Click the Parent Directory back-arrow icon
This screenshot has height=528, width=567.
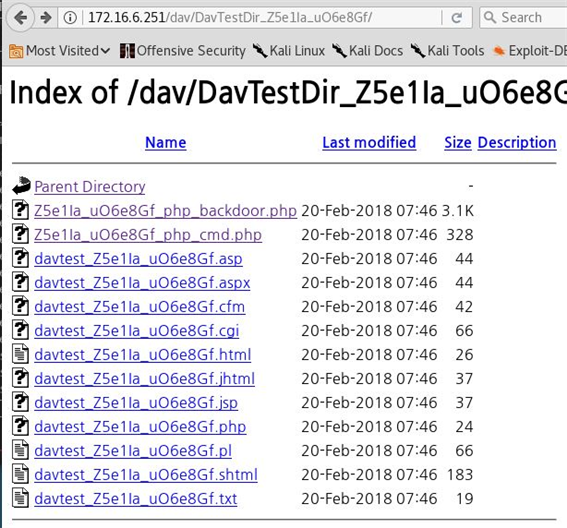click(21, 186)
